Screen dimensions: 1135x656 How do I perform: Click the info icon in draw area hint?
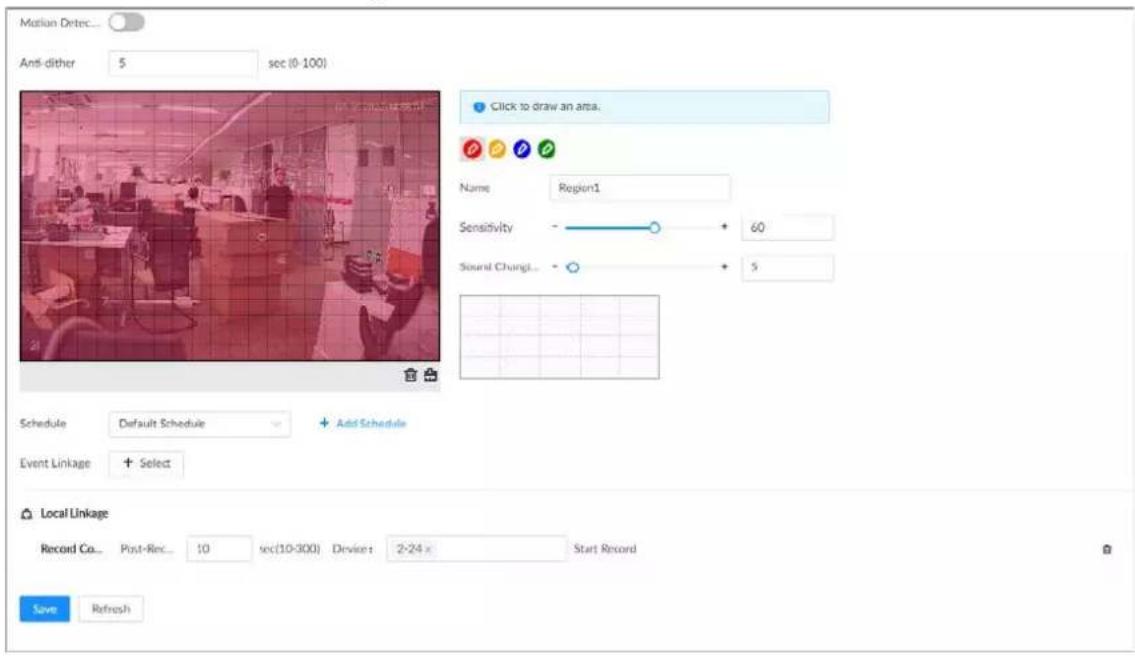[x=478, y=107]
